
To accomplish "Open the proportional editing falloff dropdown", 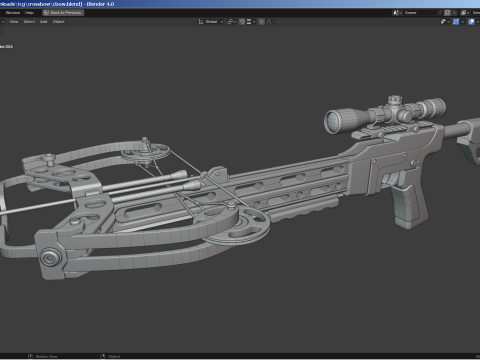I will [270, 22].
